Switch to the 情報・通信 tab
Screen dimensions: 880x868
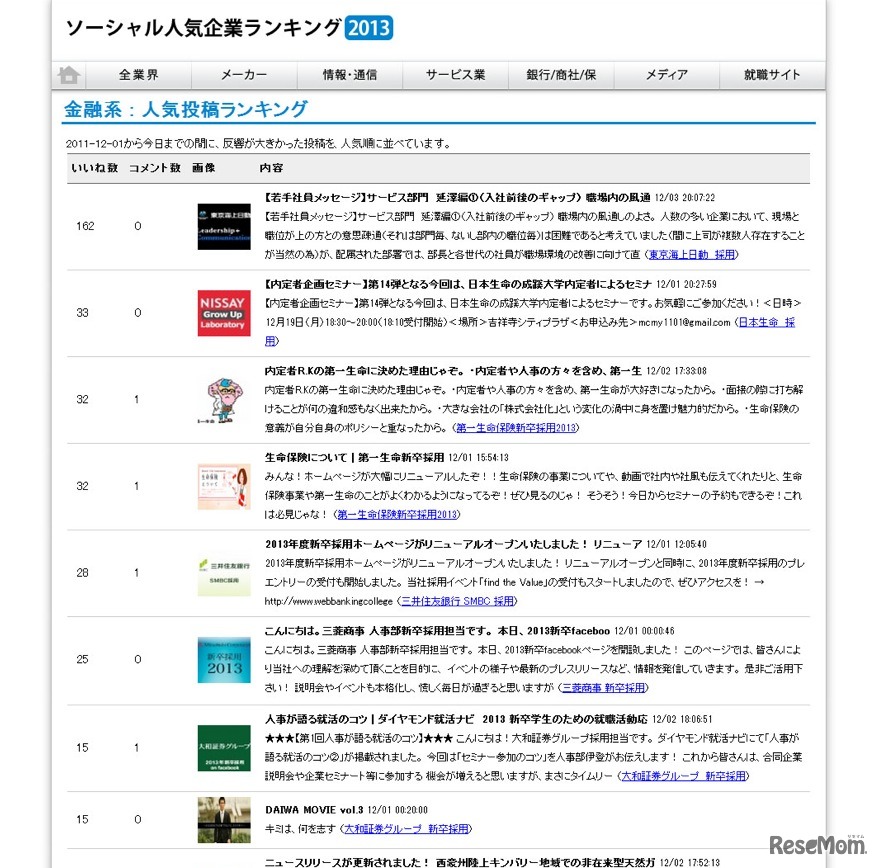(x=350, y=75)
